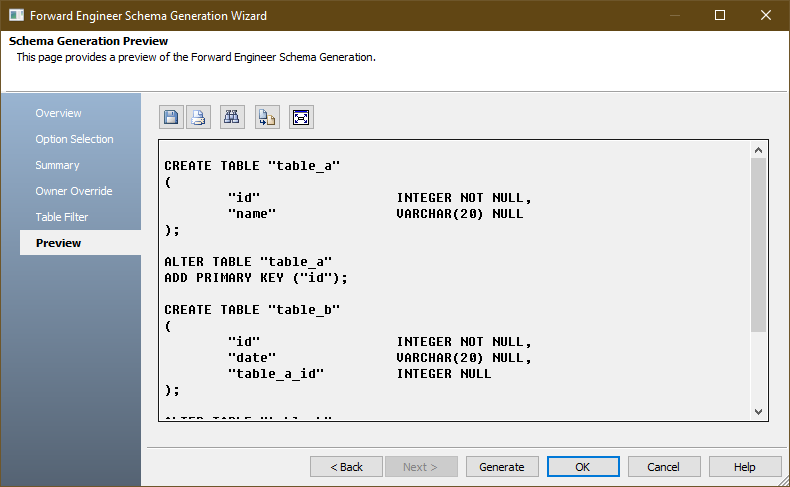Open the Option Selection page
790x487 pixels.
pyautogui.click(x=75, y=139)
